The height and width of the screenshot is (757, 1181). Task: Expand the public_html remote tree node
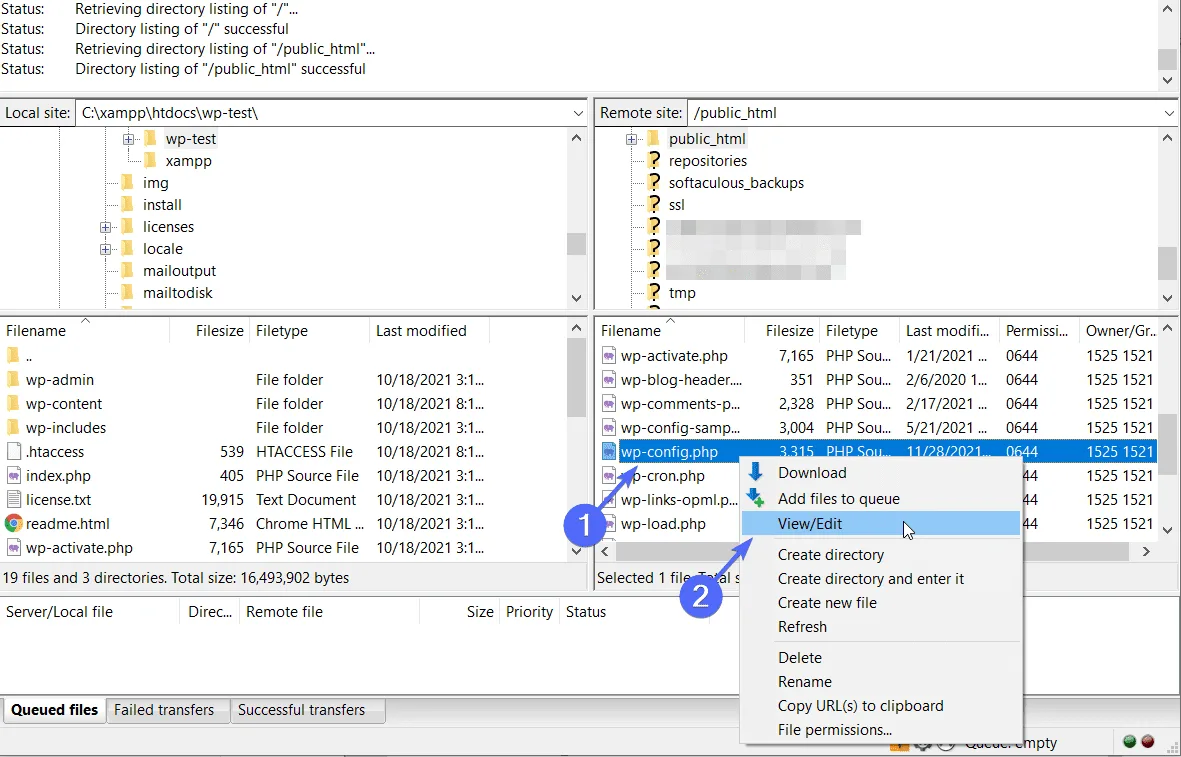coord(631,139)
